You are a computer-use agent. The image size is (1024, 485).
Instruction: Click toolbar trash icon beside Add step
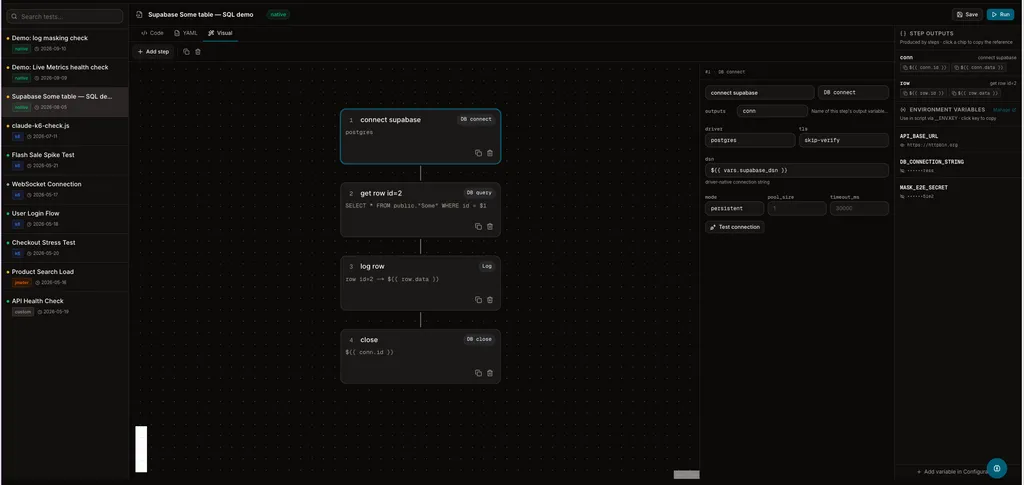coord(198,52)
